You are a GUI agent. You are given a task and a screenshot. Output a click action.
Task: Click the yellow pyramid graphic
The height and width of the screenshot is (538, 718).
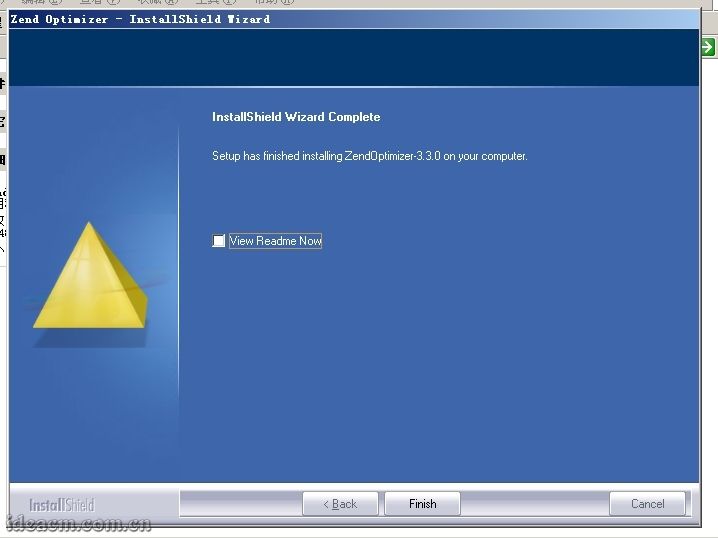point(91,280)
